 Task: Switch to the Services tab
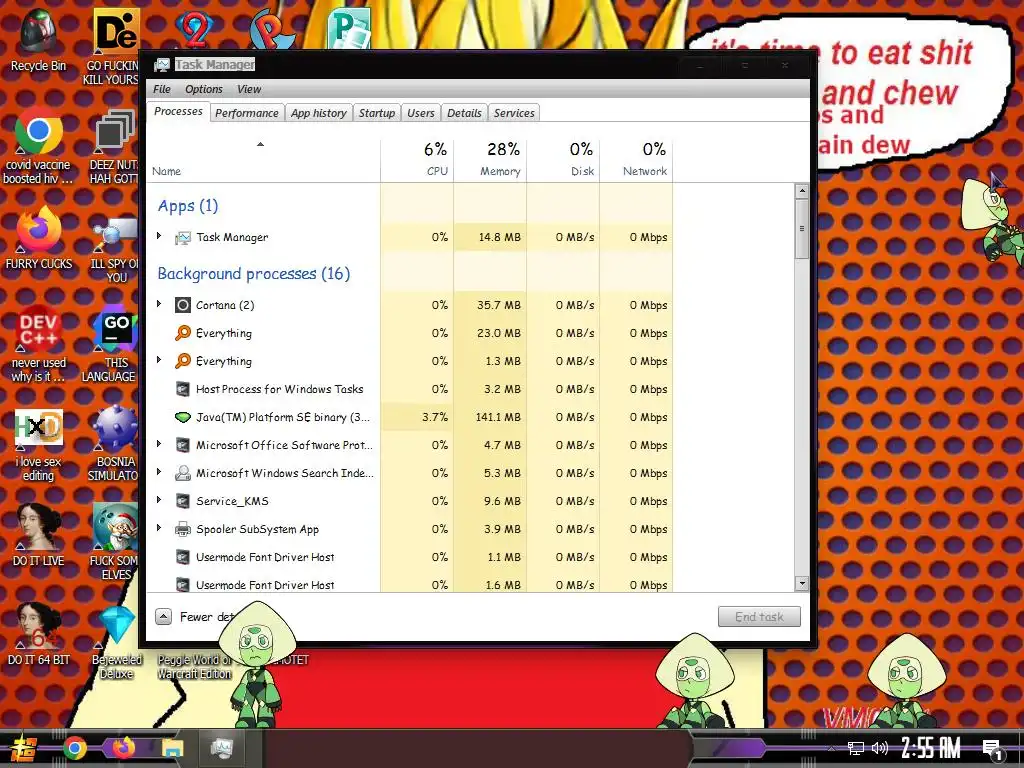514,113
